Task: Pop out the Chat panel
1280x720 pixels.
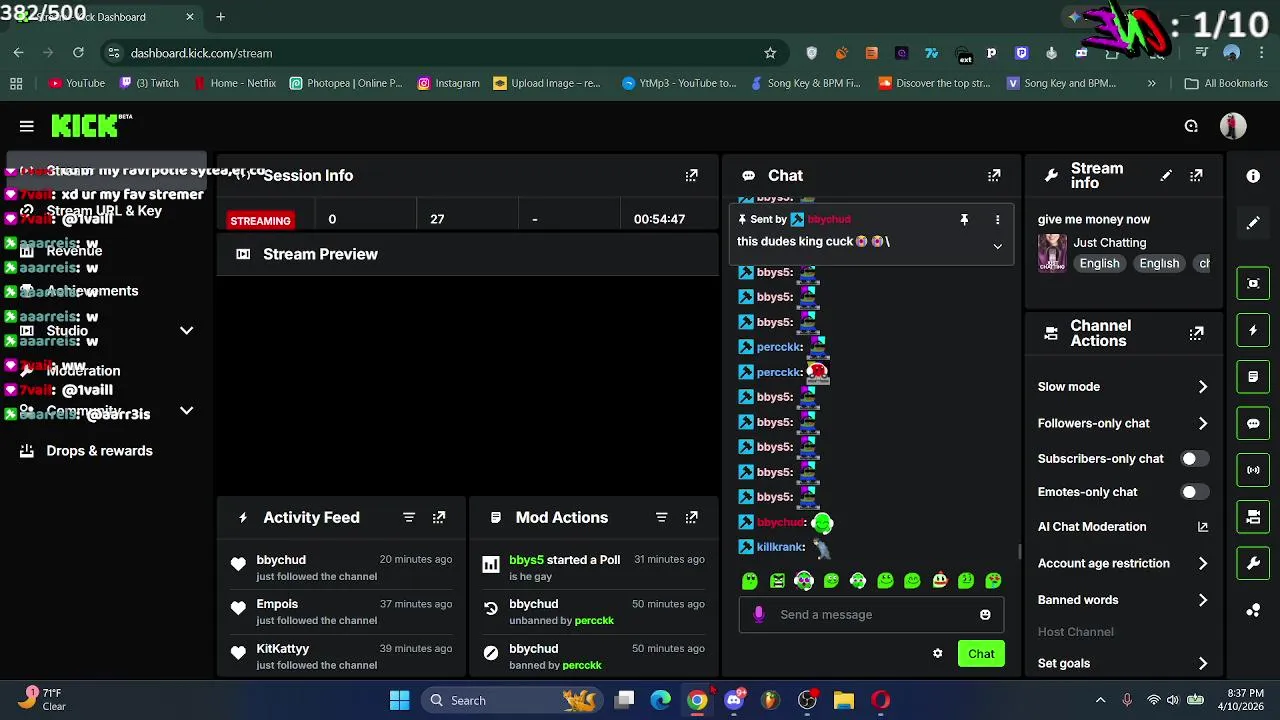Action: [994, 175]
